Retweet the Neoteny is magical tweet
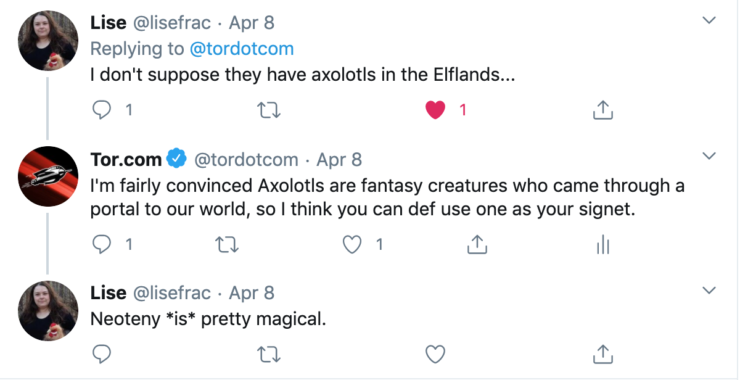 click(x=269, y=355)
